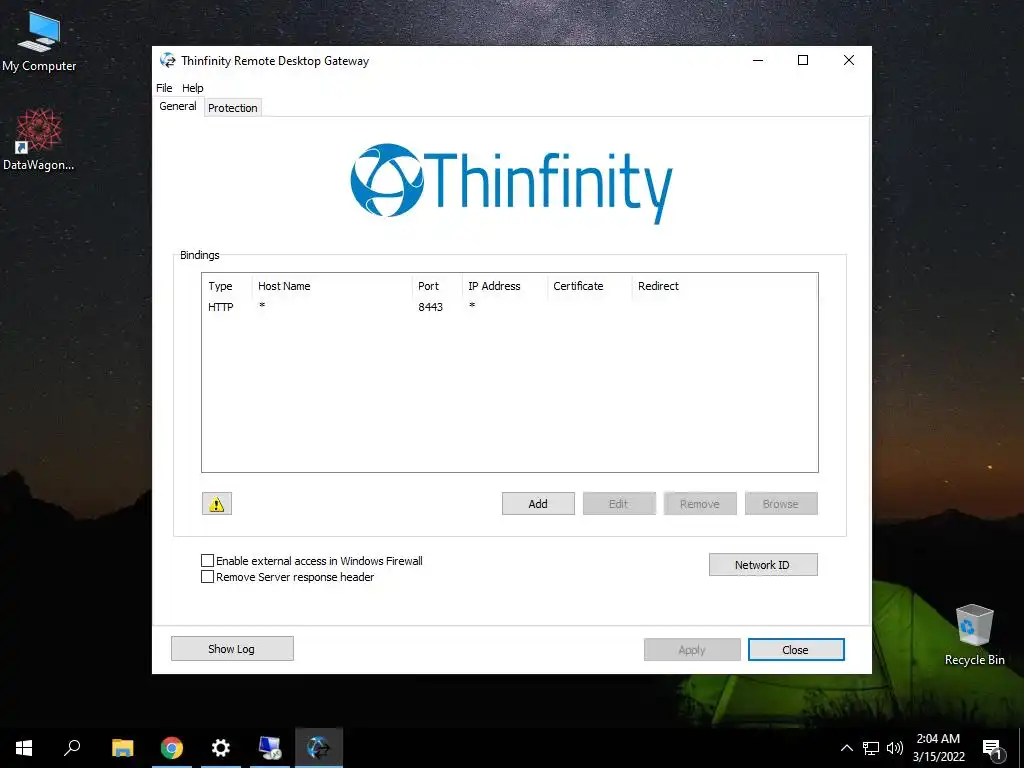Click the Edit binding button
1024x768 pixels.
(x=619, y=504)
